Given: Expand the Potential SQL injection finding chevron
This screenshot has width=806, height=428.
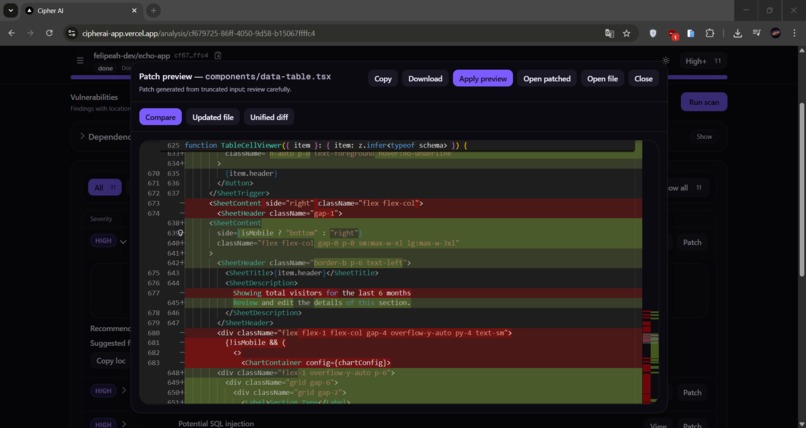Looking at the screenshot, I should tap(124, 424).
